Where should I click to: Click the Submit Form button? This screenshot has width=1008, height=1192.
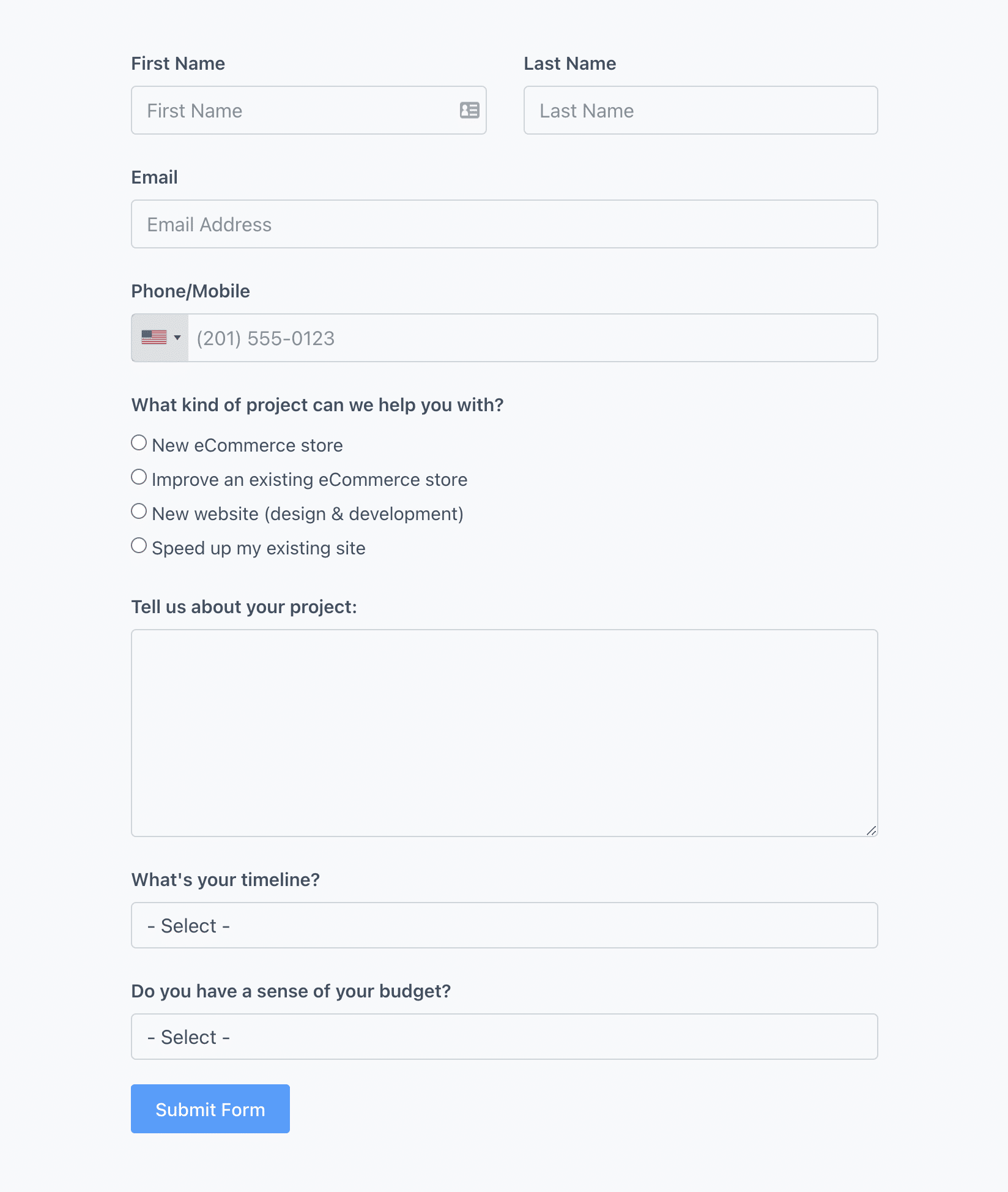coord(210,1108)
